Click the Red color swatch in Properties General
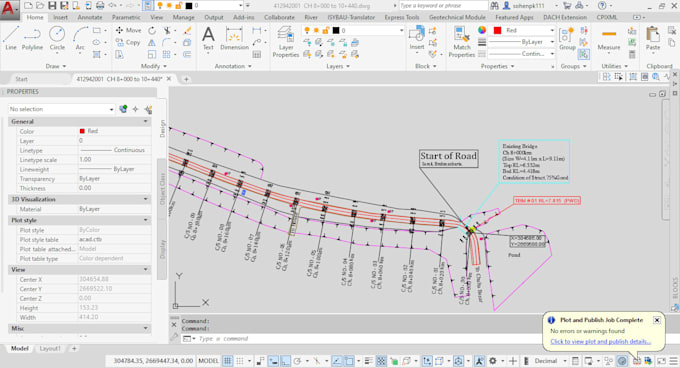680x368 pixels. pos(82,131)
